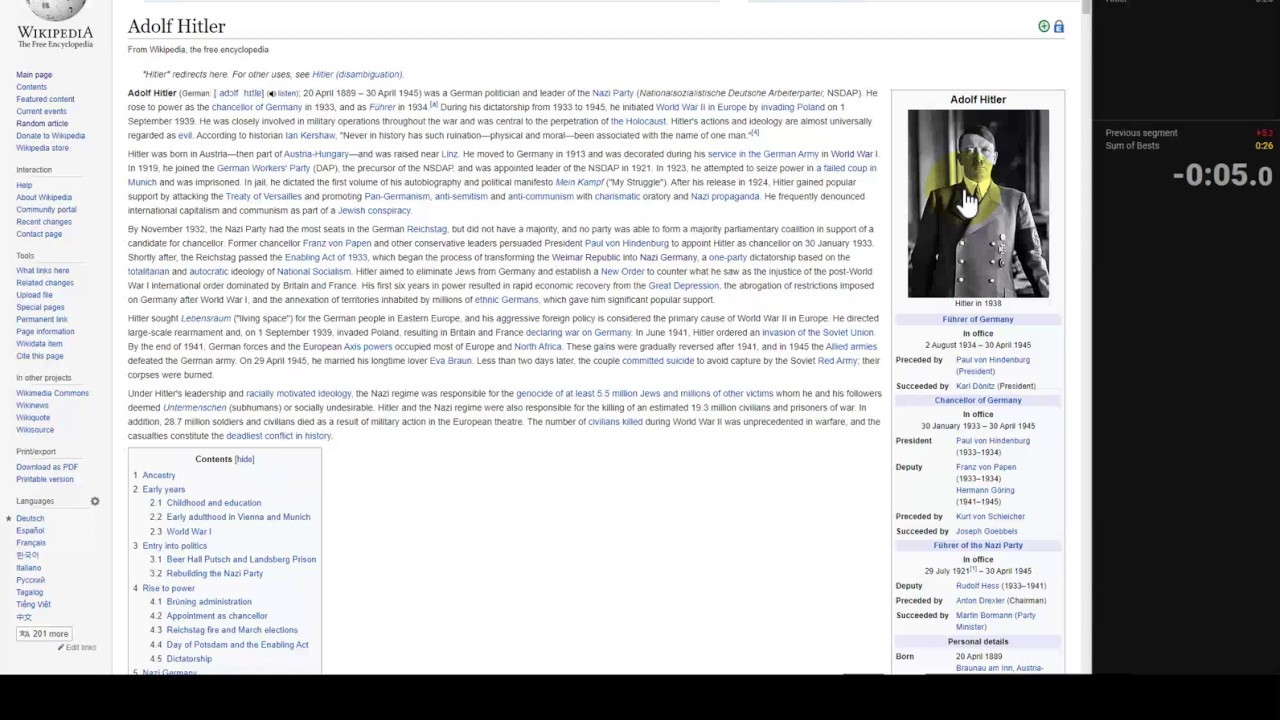Viewport: 1280px width, 720px height.
Task: Open What links here tool
Action: pyautogui.click(x=43, y=270)
